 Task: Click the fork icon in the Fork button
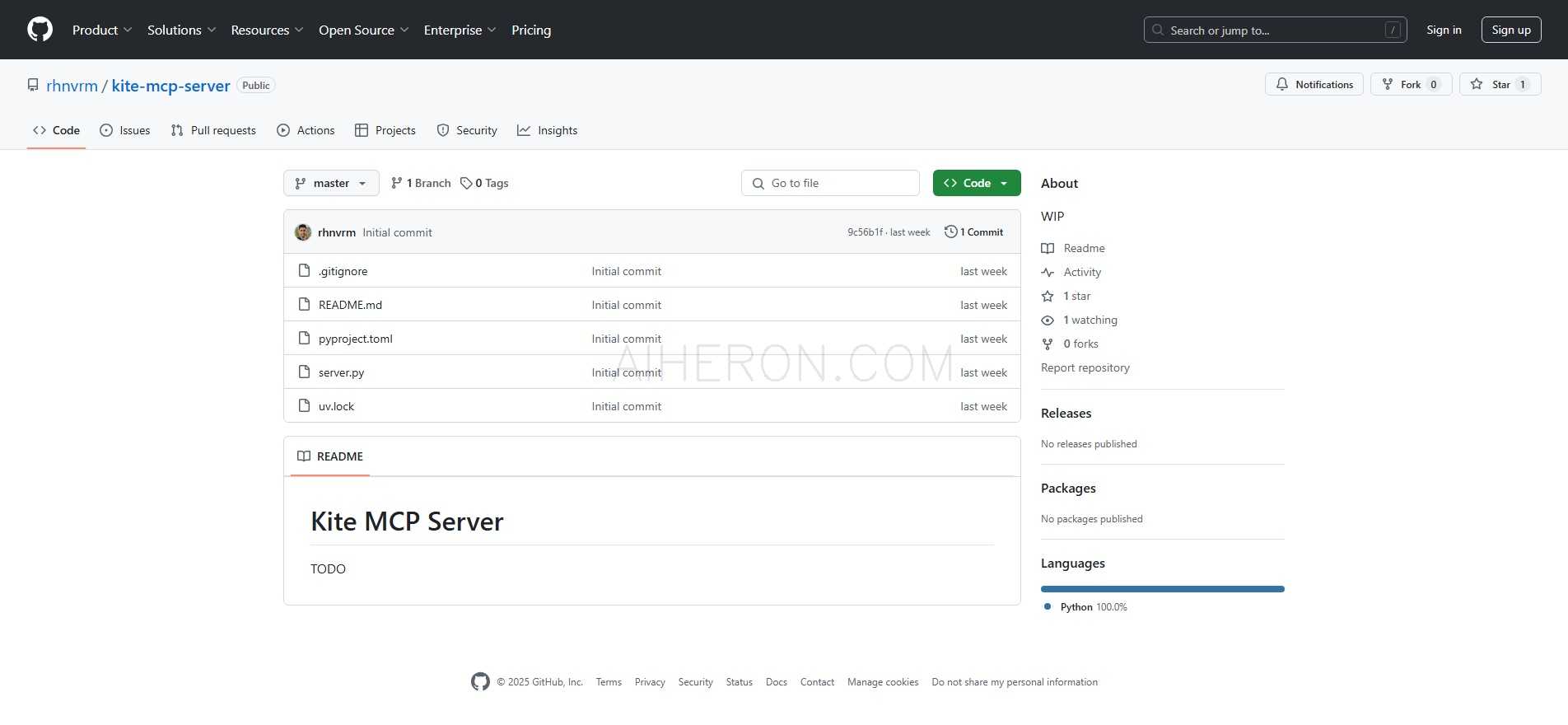pyautogui.click(x=1388, y=84)
